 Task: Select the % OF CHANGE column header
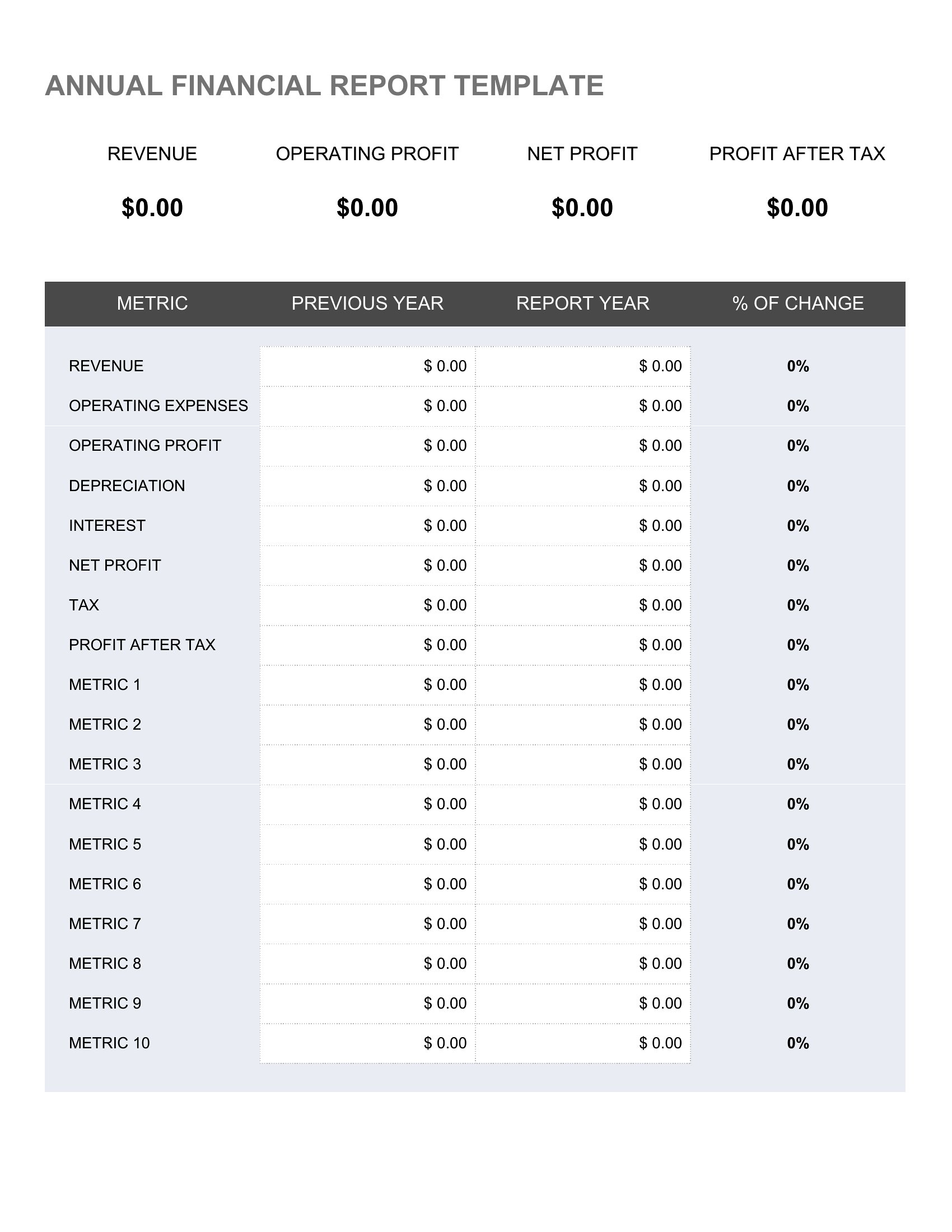(x=798, y=304)
